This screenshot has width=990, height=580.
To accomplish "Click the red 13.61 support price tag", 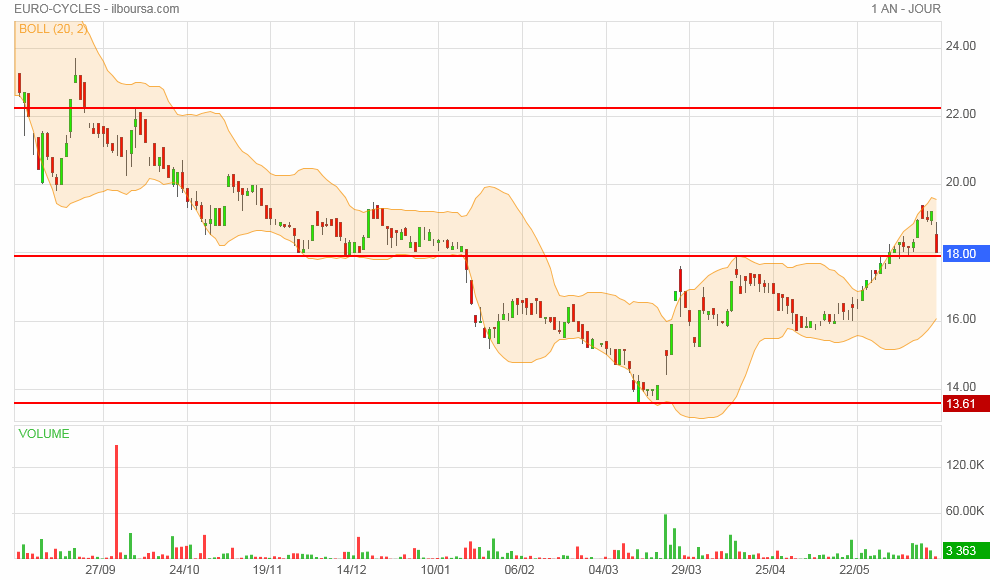I will 966,404.
